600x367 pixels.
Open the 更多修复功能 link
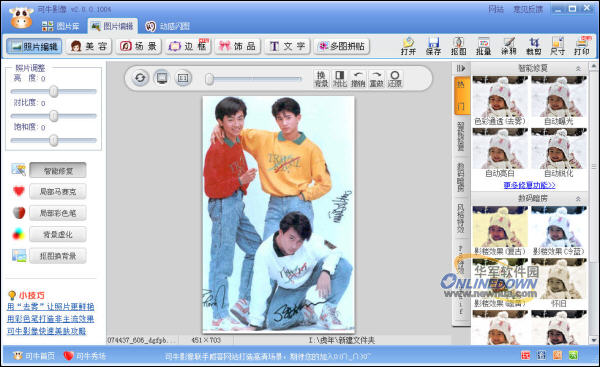pos(529,185)
